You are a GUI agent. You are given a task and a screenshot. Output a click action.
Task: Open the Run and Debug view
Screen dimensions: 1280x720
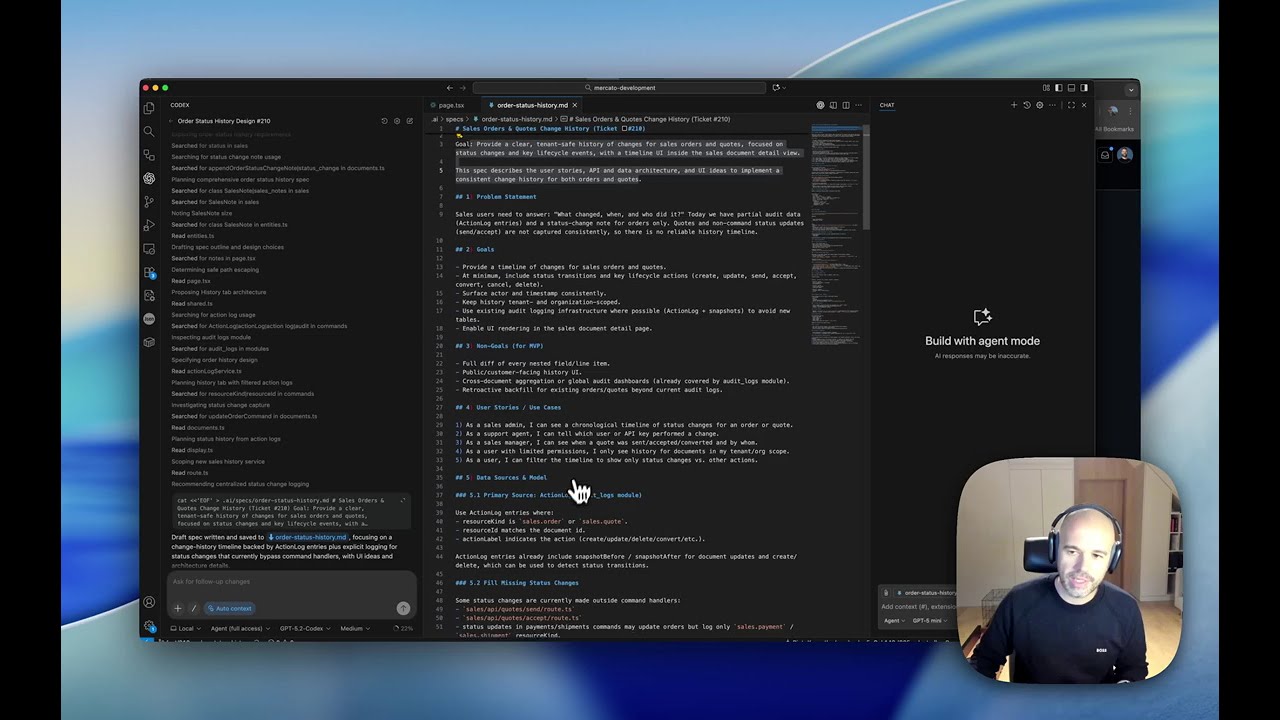(149, 225)
